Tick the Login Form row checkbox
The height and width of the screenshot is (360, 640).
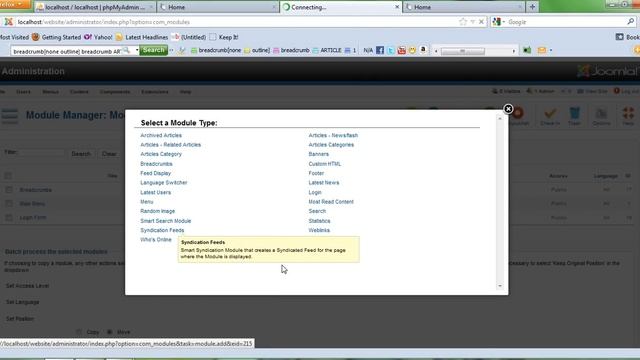[x=9, y=218]
